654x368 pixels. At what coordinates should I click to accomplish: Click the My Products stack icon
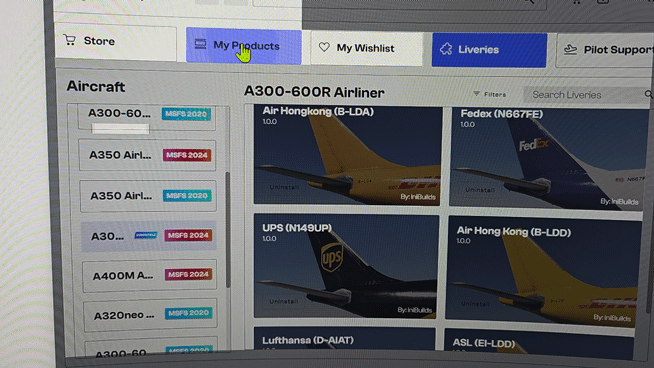pyautogui.click(x=201, y=44)
